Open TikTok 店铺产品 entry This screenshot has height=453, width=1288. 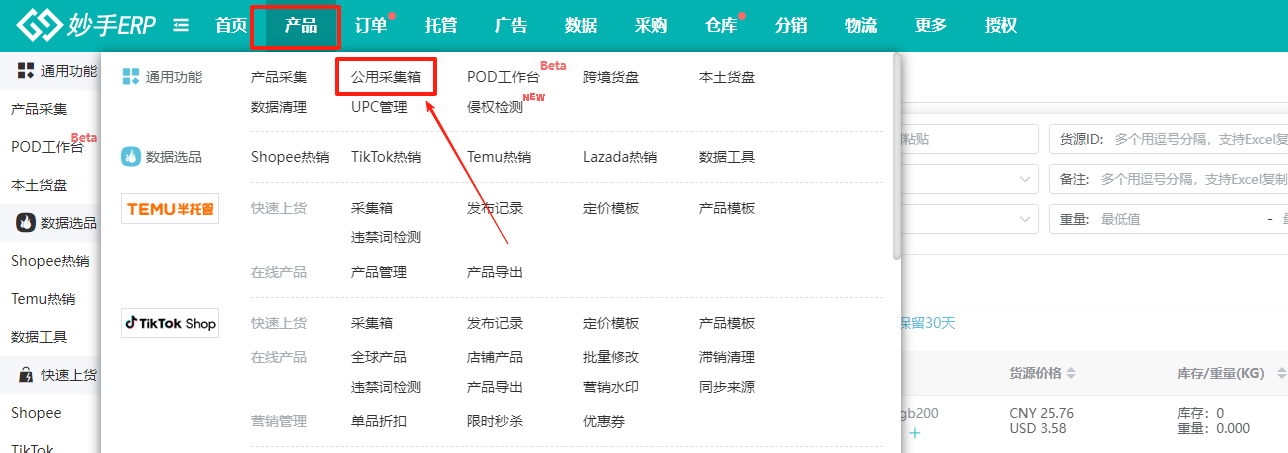coord(495,357)
